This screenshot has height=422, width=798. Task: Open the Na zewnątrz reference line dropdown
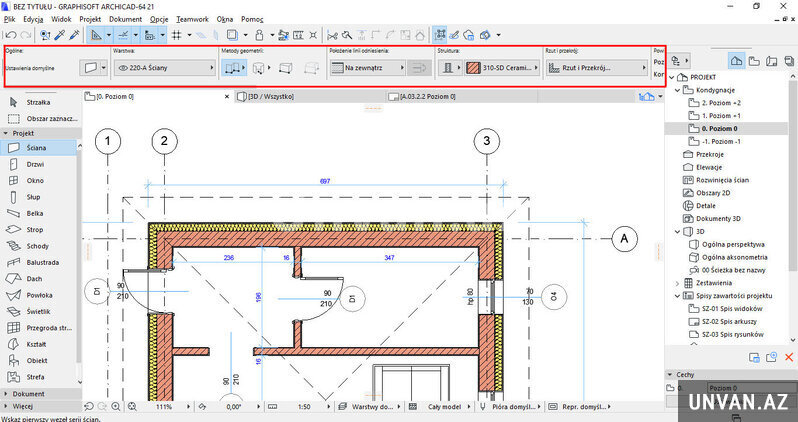coord(367,68)
